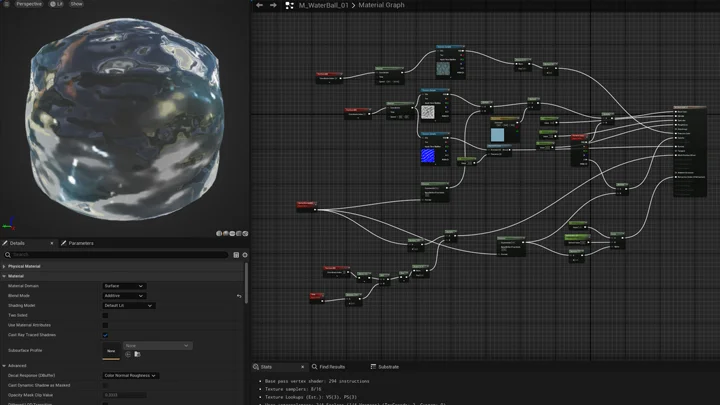720x405 pixels.
Task: Open the Shading Model dropdown
Action: click(x=128, y=305)
